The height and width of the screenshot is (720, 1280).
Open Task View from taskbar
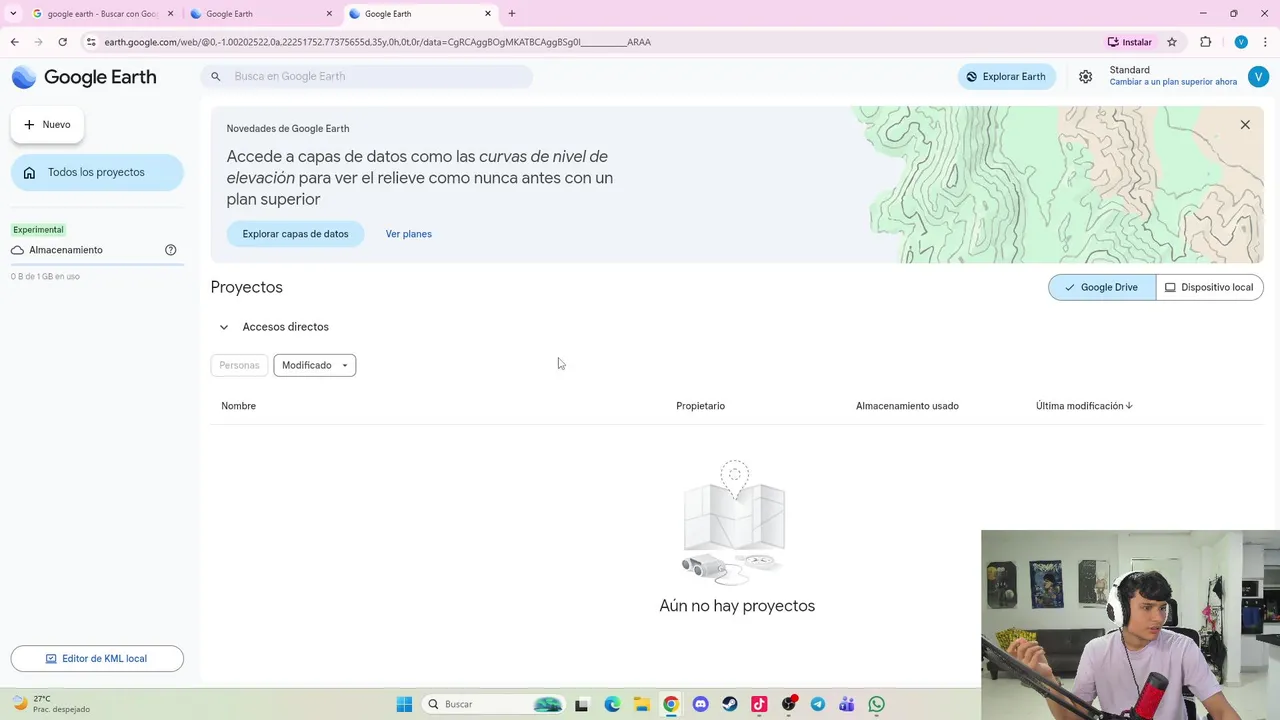pyautogui.click(x=581, y=704)
